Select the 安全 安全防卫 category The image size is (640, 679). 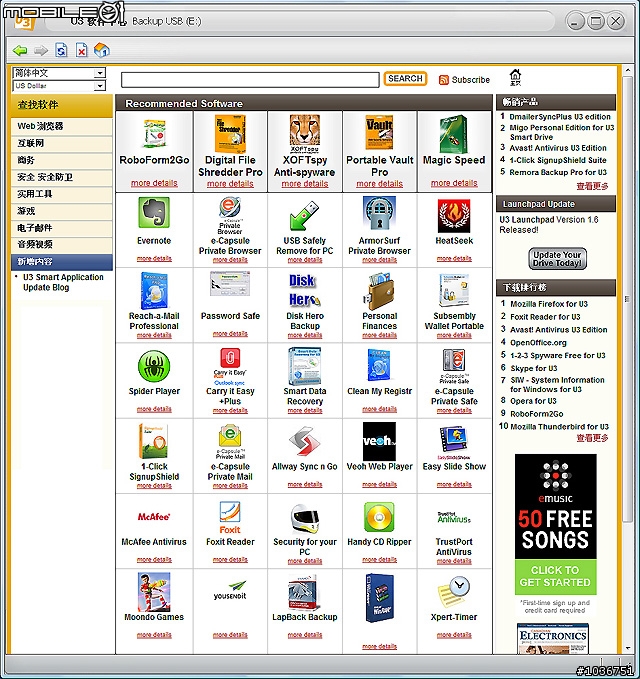click(x=62, y=177)
